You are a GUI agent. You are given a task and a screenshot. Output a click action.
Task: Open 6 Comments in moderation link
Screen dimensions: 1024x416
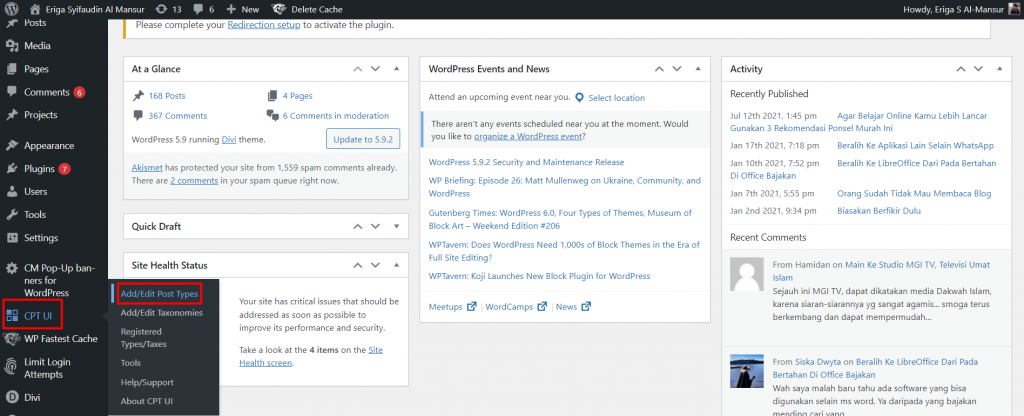(x=336, y=116)
